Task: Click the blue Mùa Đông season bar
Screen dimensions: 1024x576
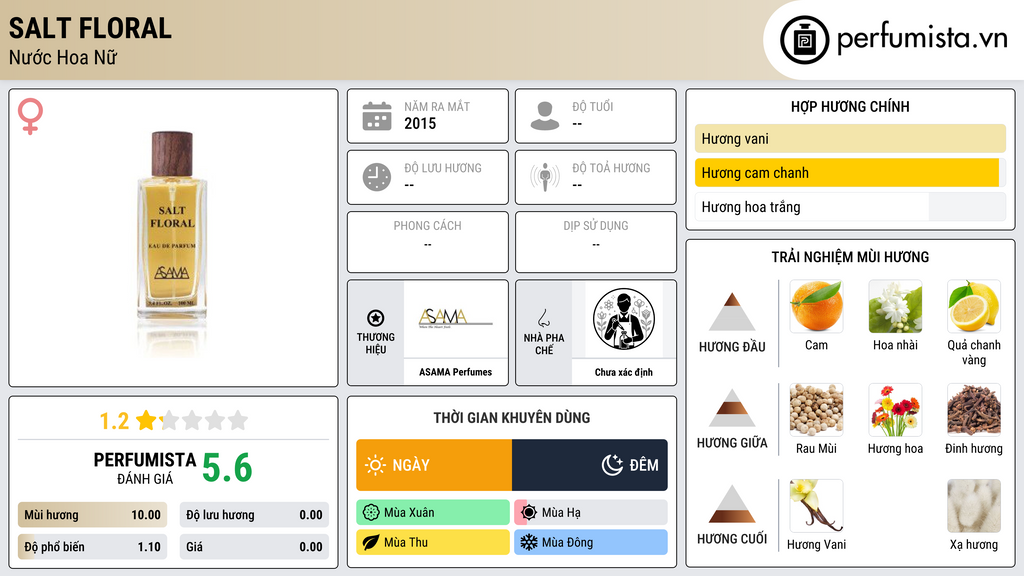Action: (x=591, y=542)
